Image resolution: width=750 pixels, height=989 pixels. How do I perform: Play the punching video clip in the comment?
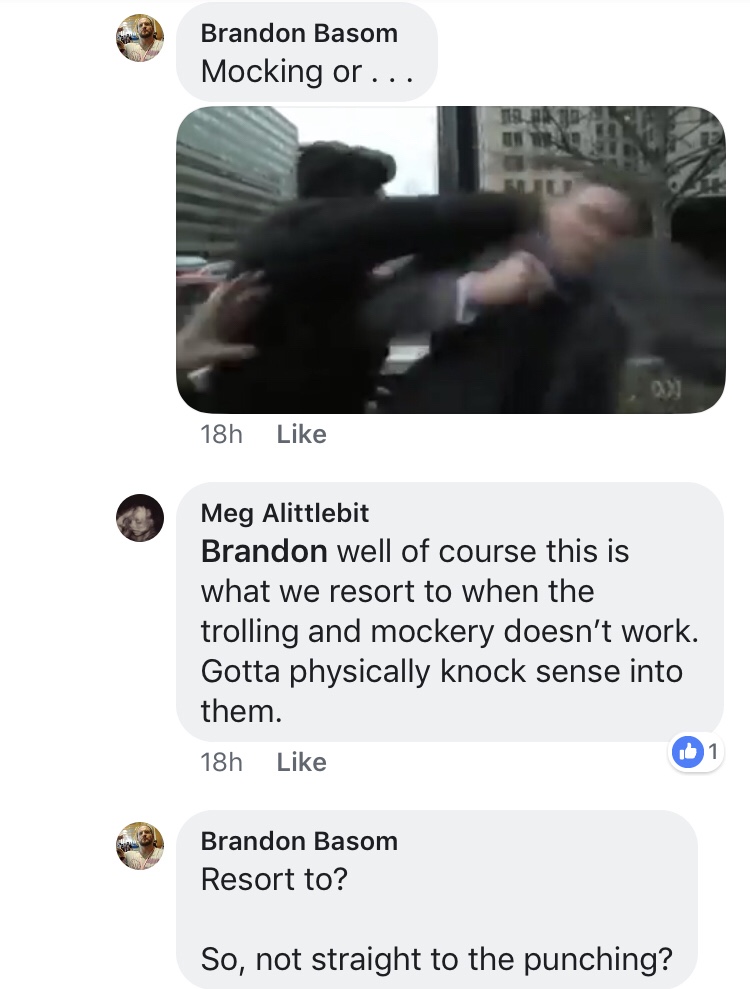[x=450, y=260]
